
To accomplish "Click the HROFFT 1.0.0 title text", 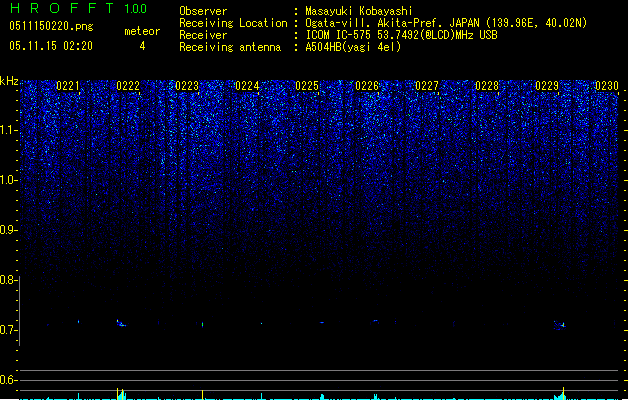I will click(78, 8).
